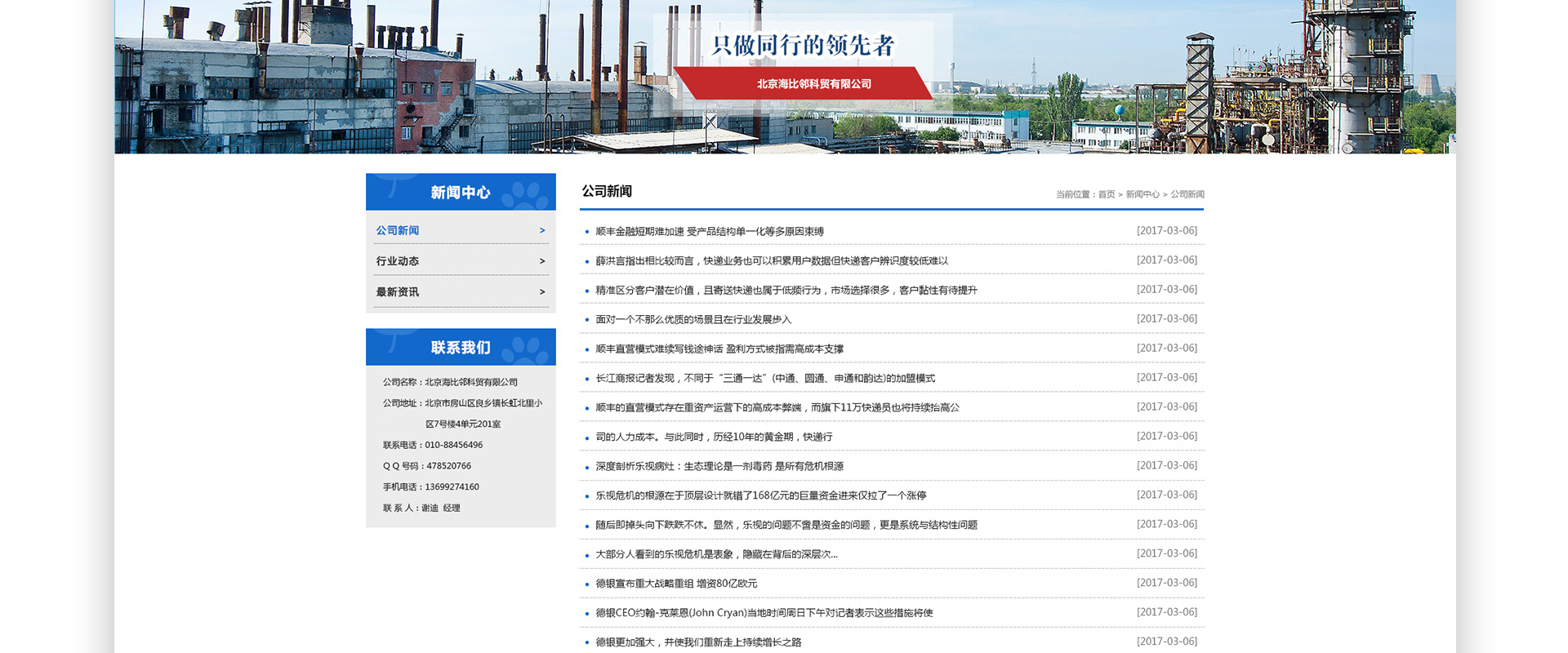Click the 新闻中心 sidebar header
This screenshot has height=653, width=1568.
tap(461, 193)
